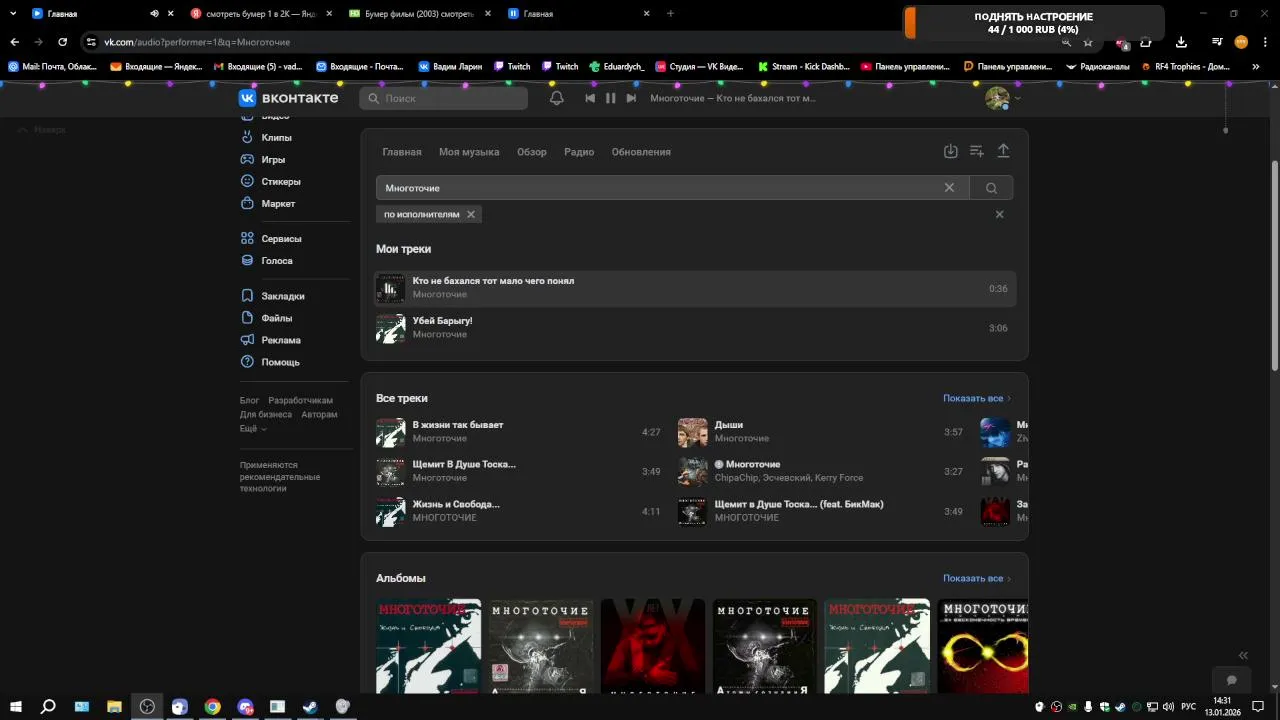Open the VK notifications bell

pos(557,98)
